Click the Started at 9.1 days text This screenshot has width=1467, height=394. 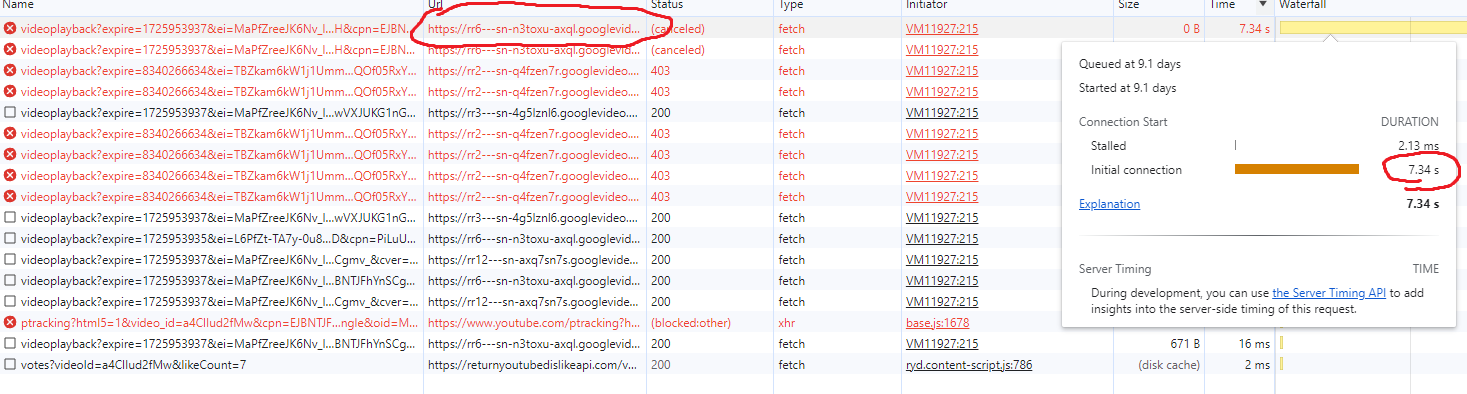[1127, 88]
